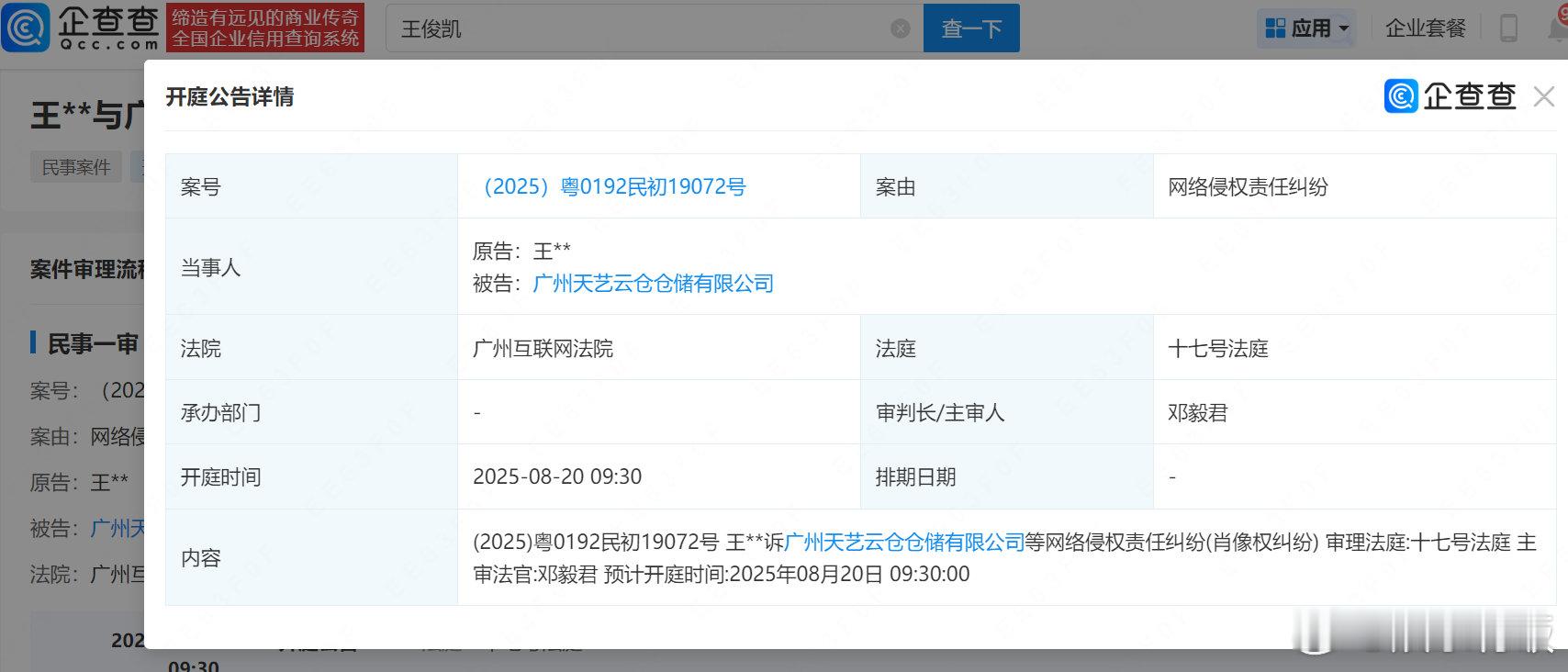Click the 法院 label cell
This screenshot has height=672, width=1568.
click(x=311, y=348)
